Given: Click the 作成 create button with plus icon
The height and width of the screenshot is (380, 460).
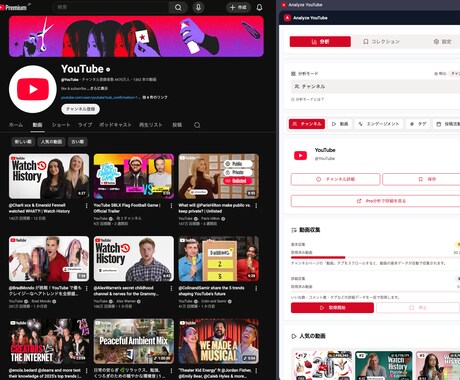Looking at the screenshot, I should pyautogui.click(x=238, y=7).
